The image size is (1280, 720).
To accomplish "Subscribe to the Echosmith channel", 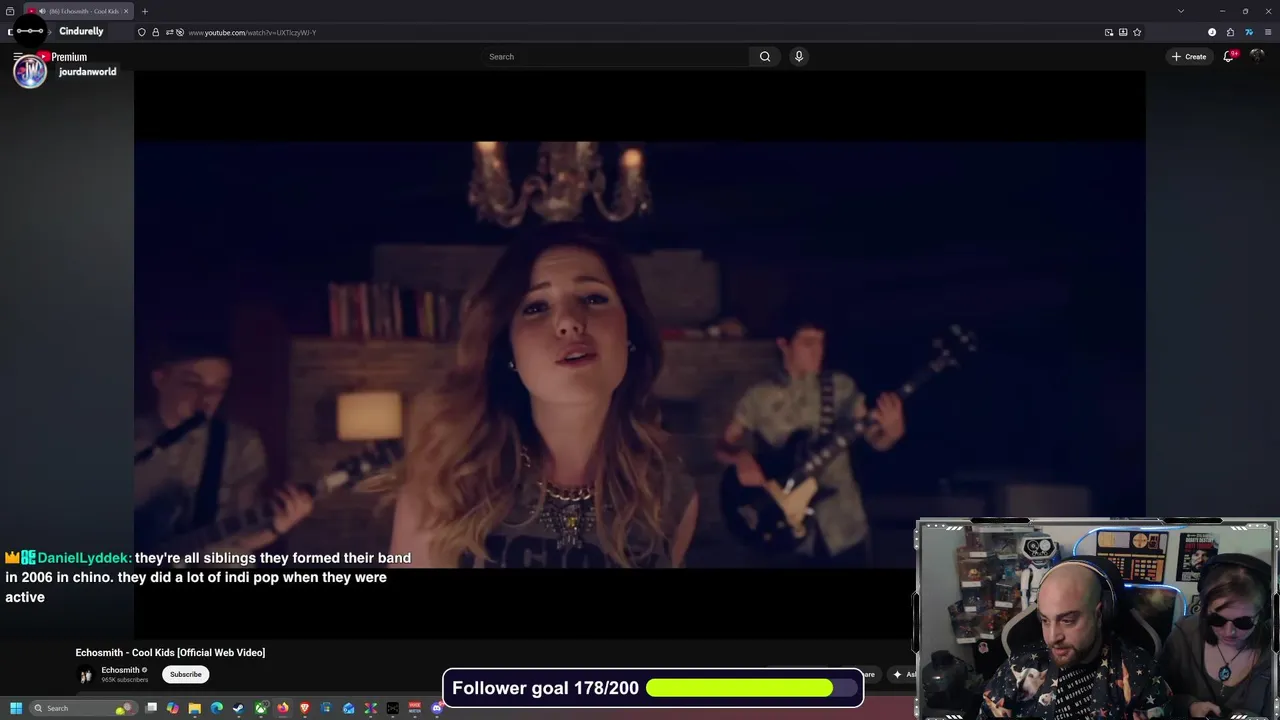I will coord(185,674).
